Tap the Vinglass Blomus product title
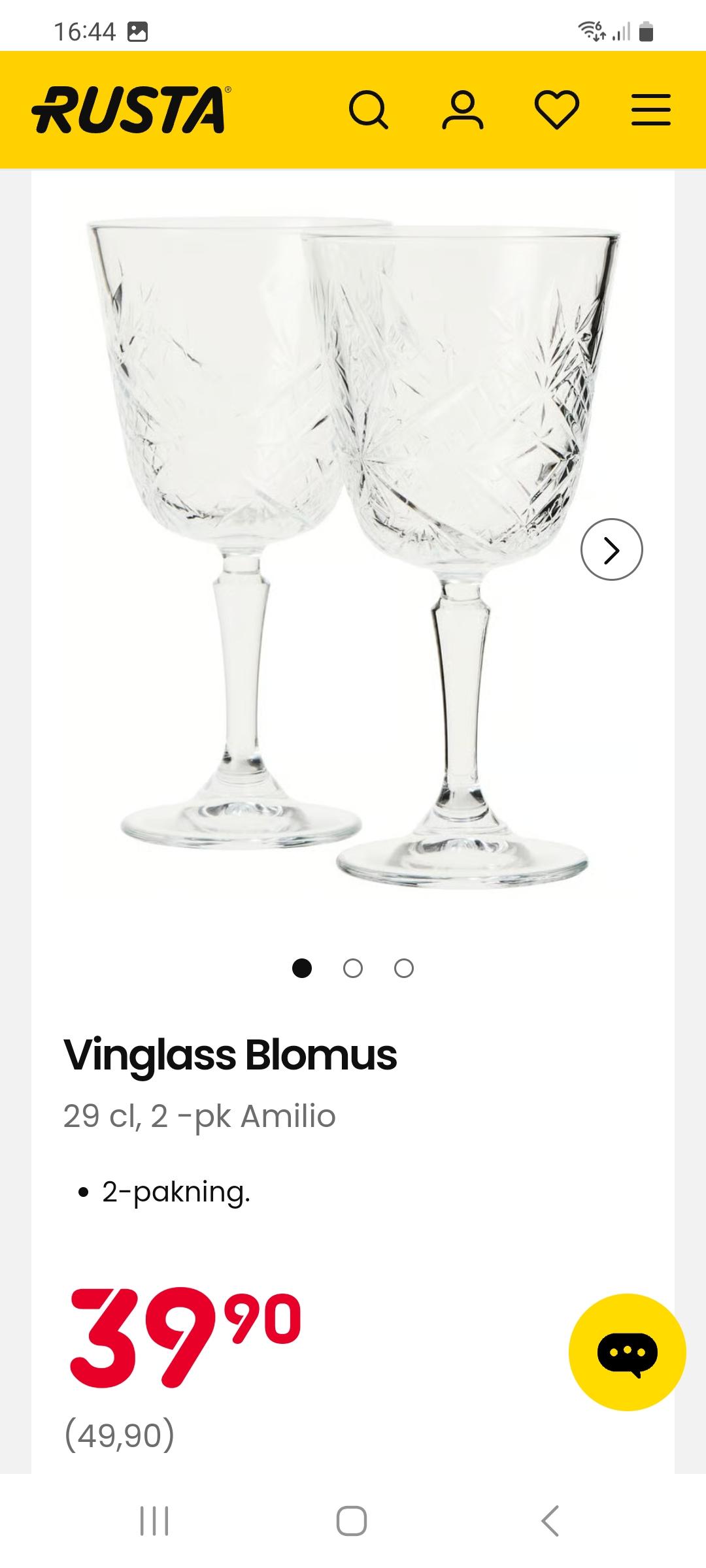This screenshot has width=706, height=1568. (x=230, y=1055)
